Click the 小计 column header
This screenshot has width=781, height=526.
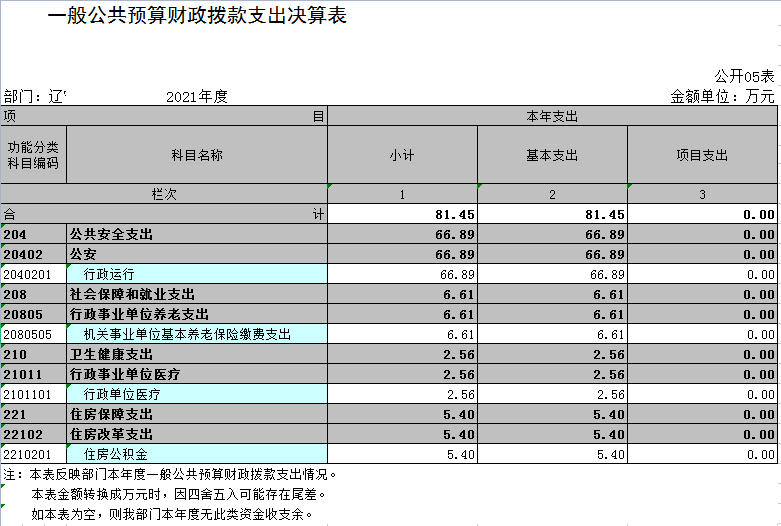tap(402, 155)
